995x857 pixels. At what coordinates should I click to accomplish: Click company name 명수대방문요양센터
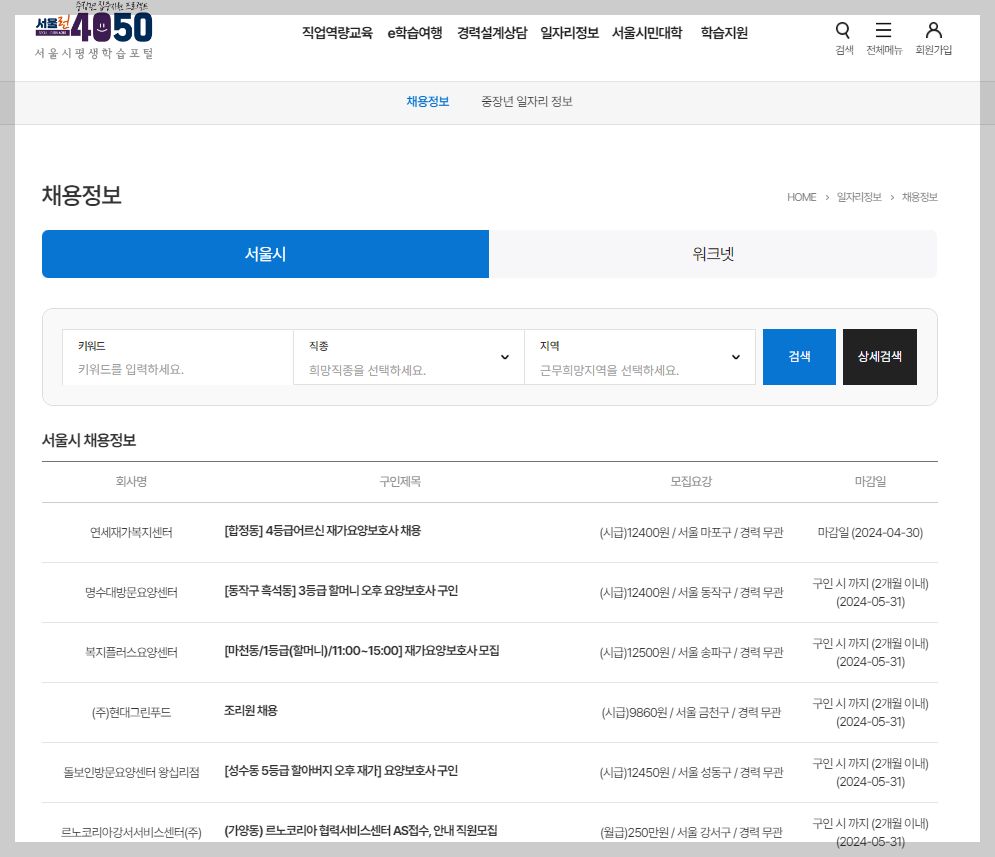click(x=131, y=592)
